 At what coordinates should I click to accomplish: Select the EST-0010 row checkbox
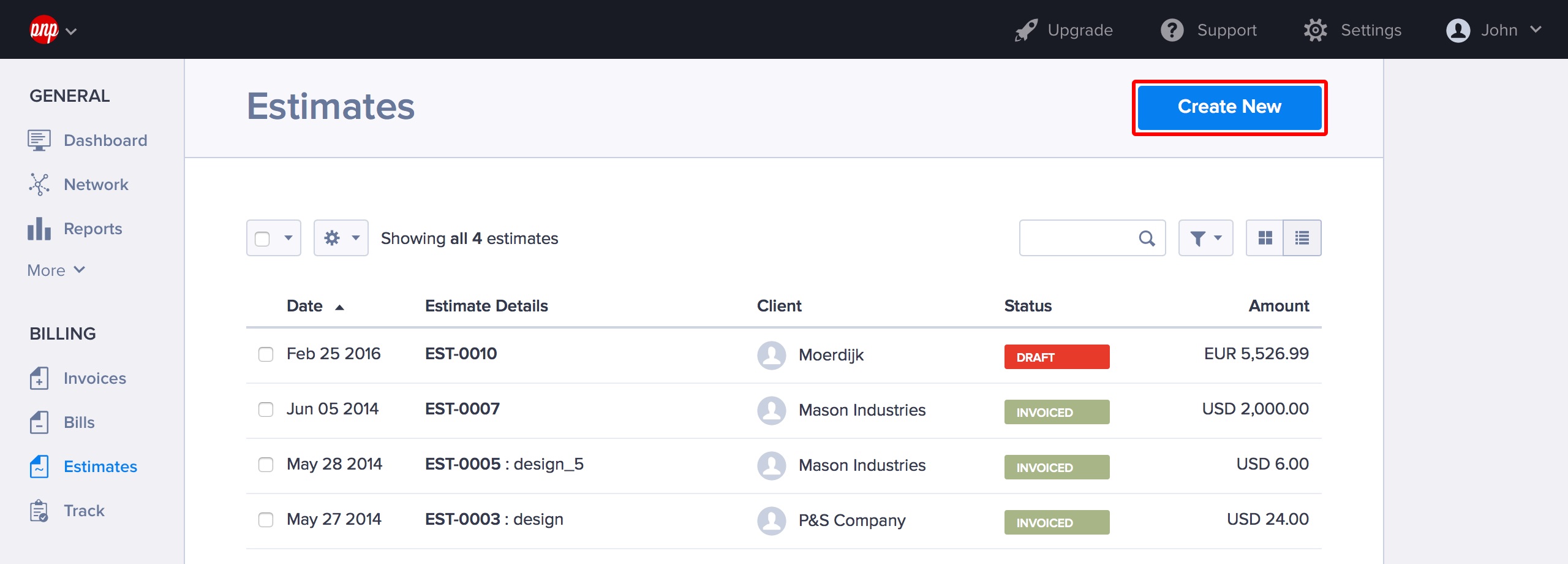(x=266, y=354)
